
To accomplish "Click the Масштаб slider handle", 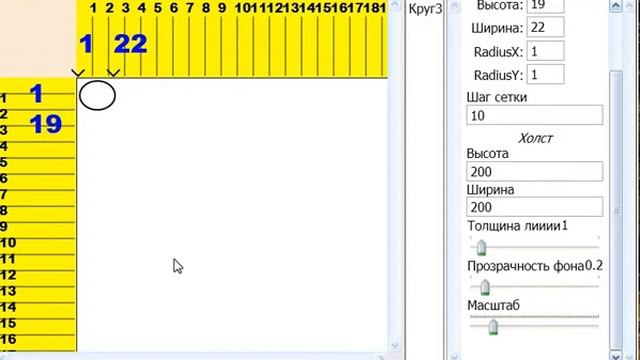I will [493, 327].
